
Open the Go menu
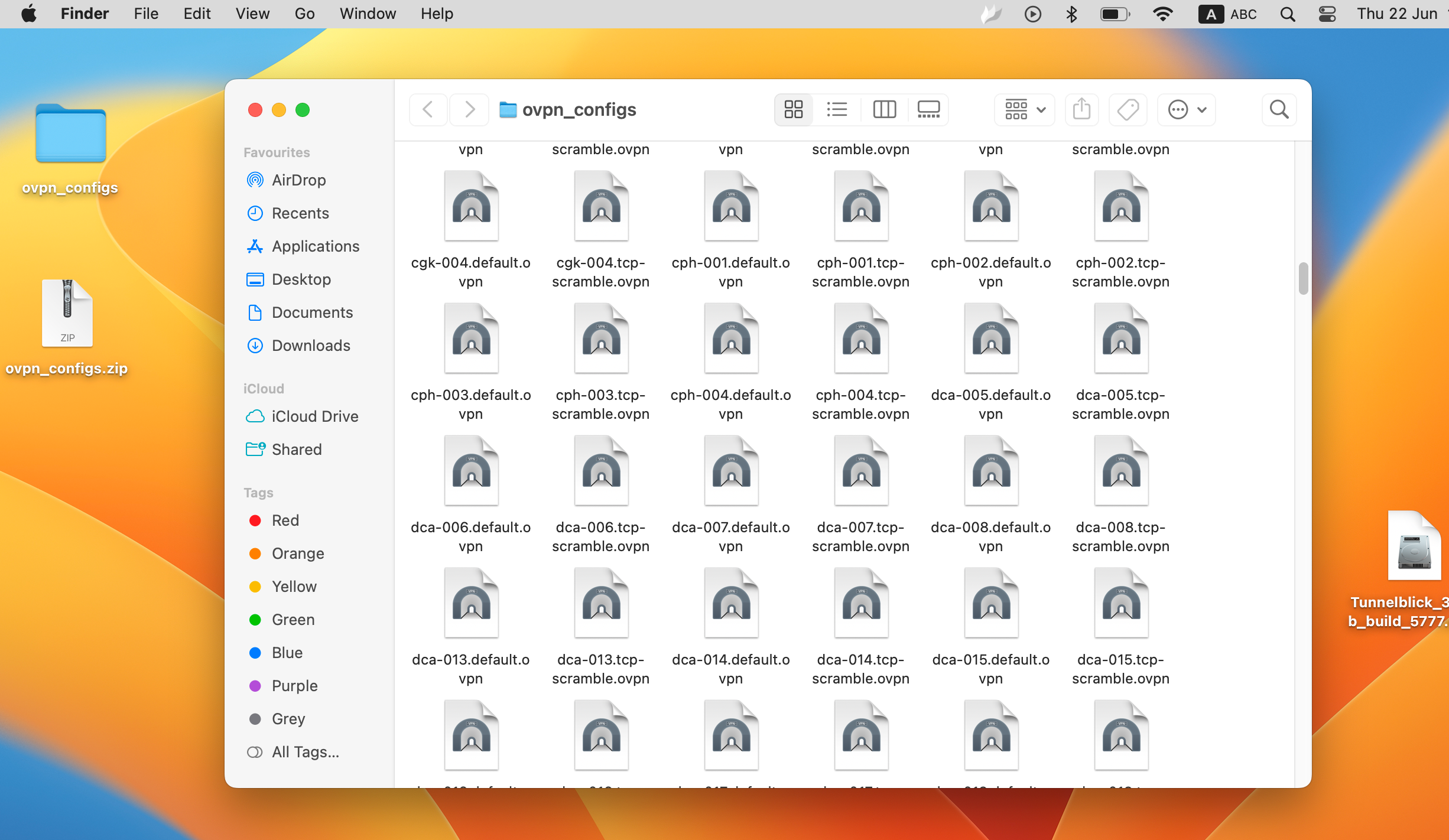click(304, 14)
